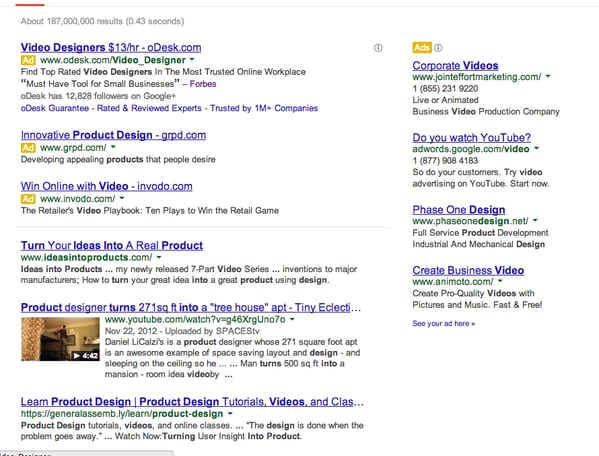This screenshot has height=456, width=599.
Task: Open the Corporate Videos sidebar ad
Action: click(x=455, y=65)
